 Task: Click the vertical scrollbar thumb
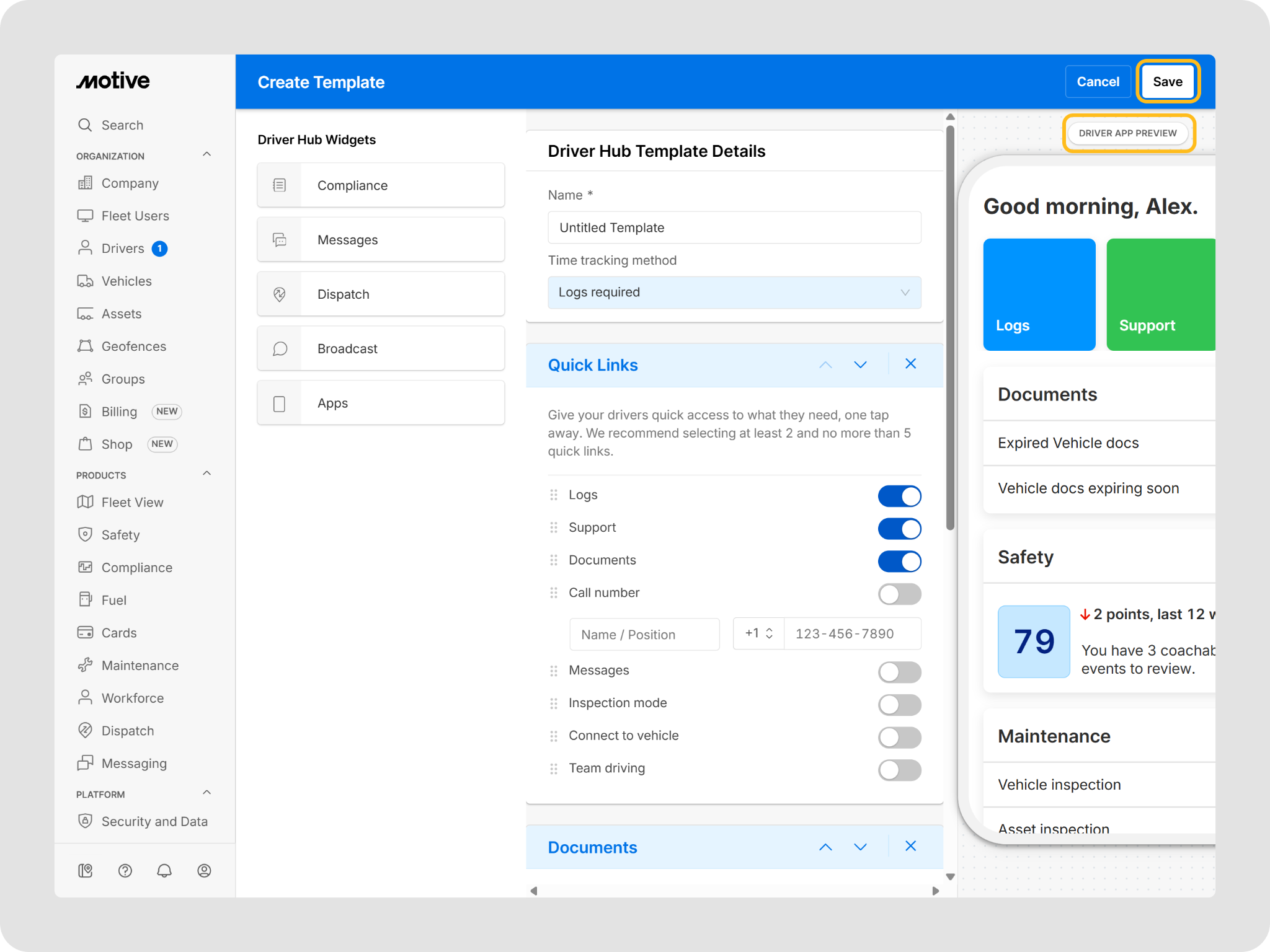[950, 328]
